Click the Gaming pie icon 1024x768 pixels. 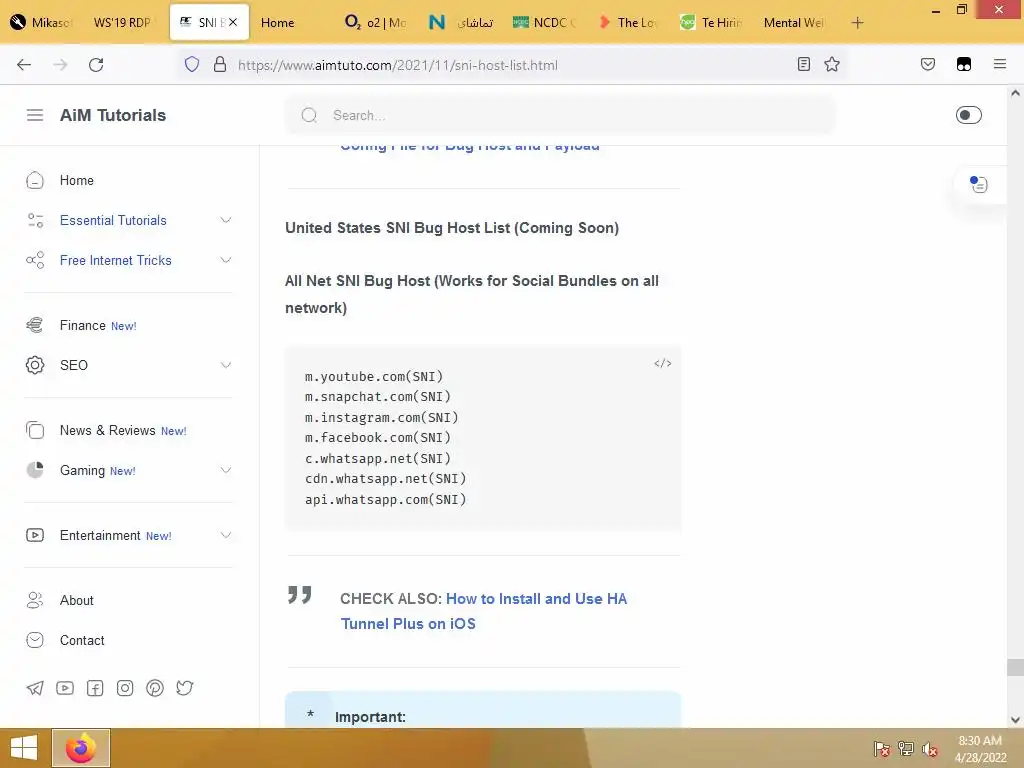35,470
